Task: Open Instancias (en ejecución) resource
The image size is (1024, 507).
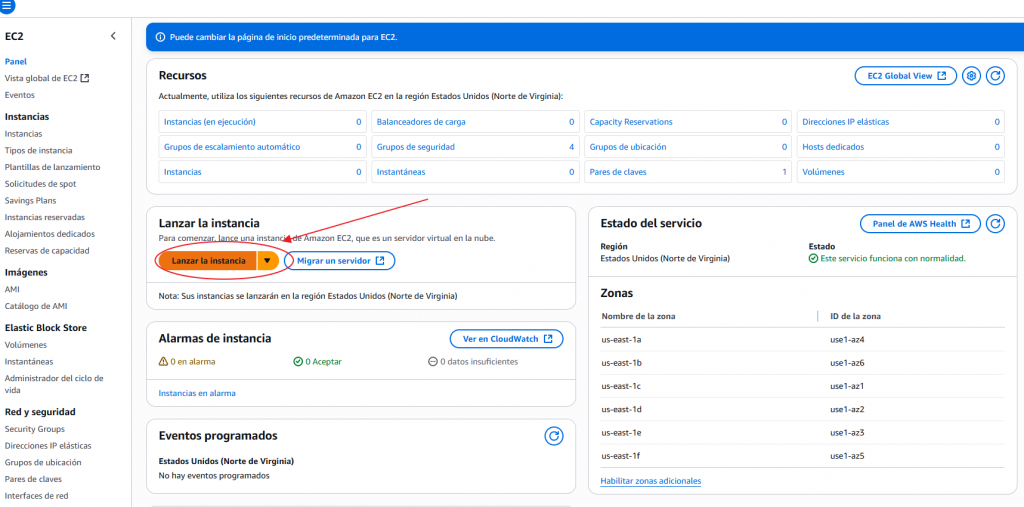Action: tap(263, 122)
